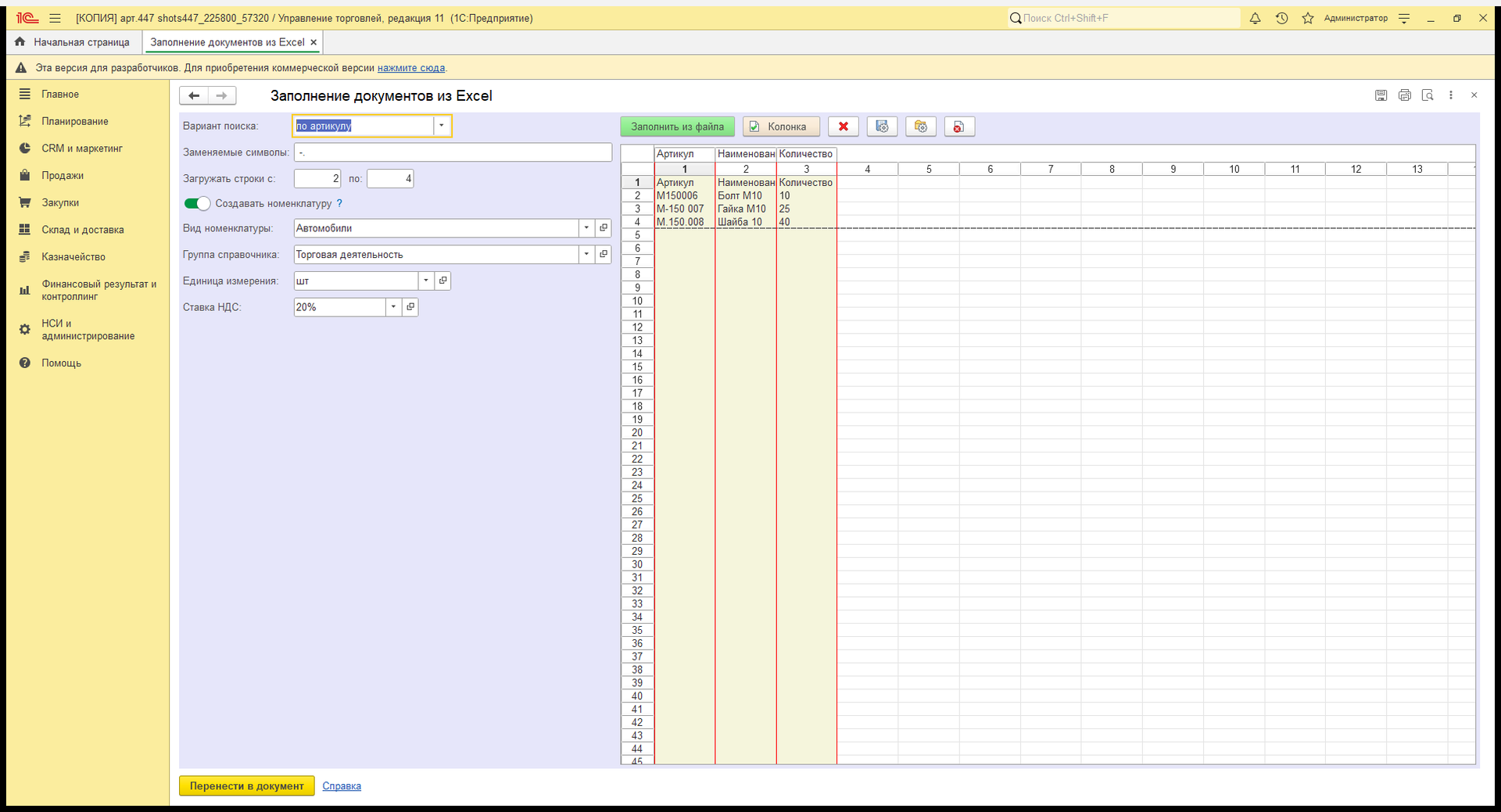Click the help question mark next to Создавать номенклатуру
The height and width of the screenshot is (812, 1501).
339,203
